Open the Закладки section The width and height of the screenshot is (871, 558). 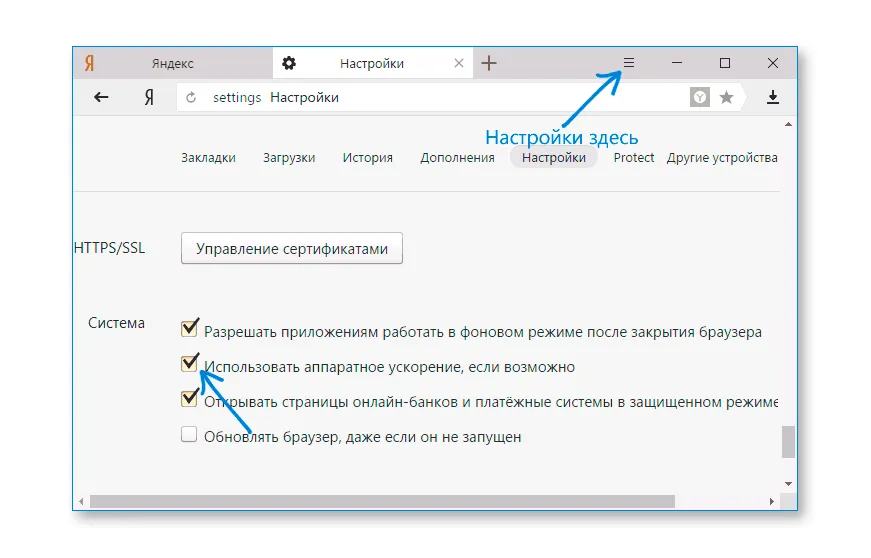(x=208, y=158)
